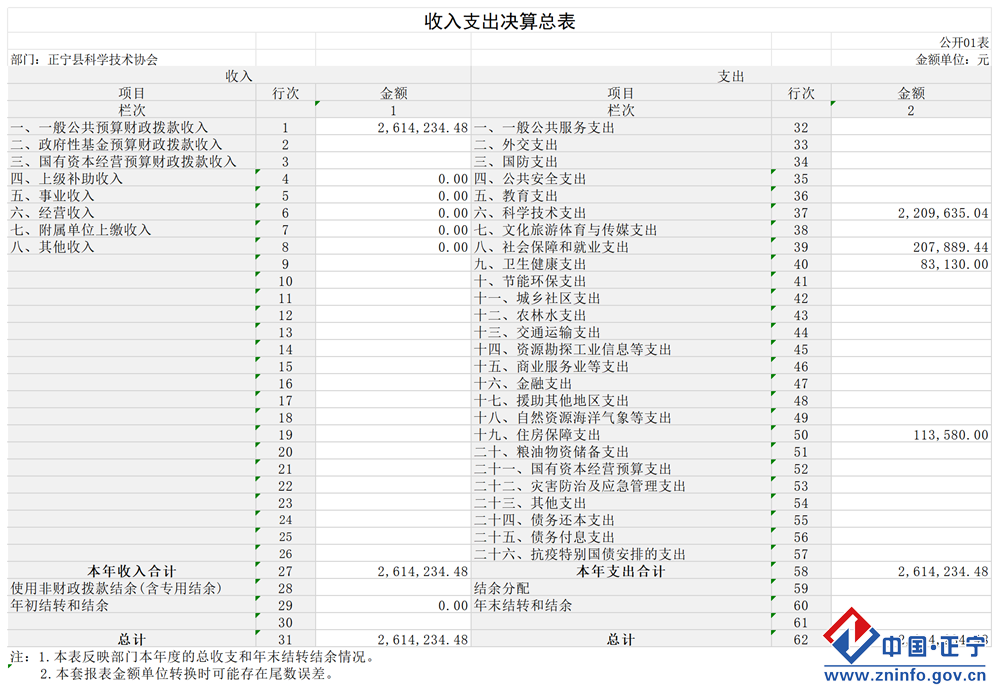Select amount 2,614,234.48 in row 1
This screenshot has width=999, height=687.
coord(422,127)
